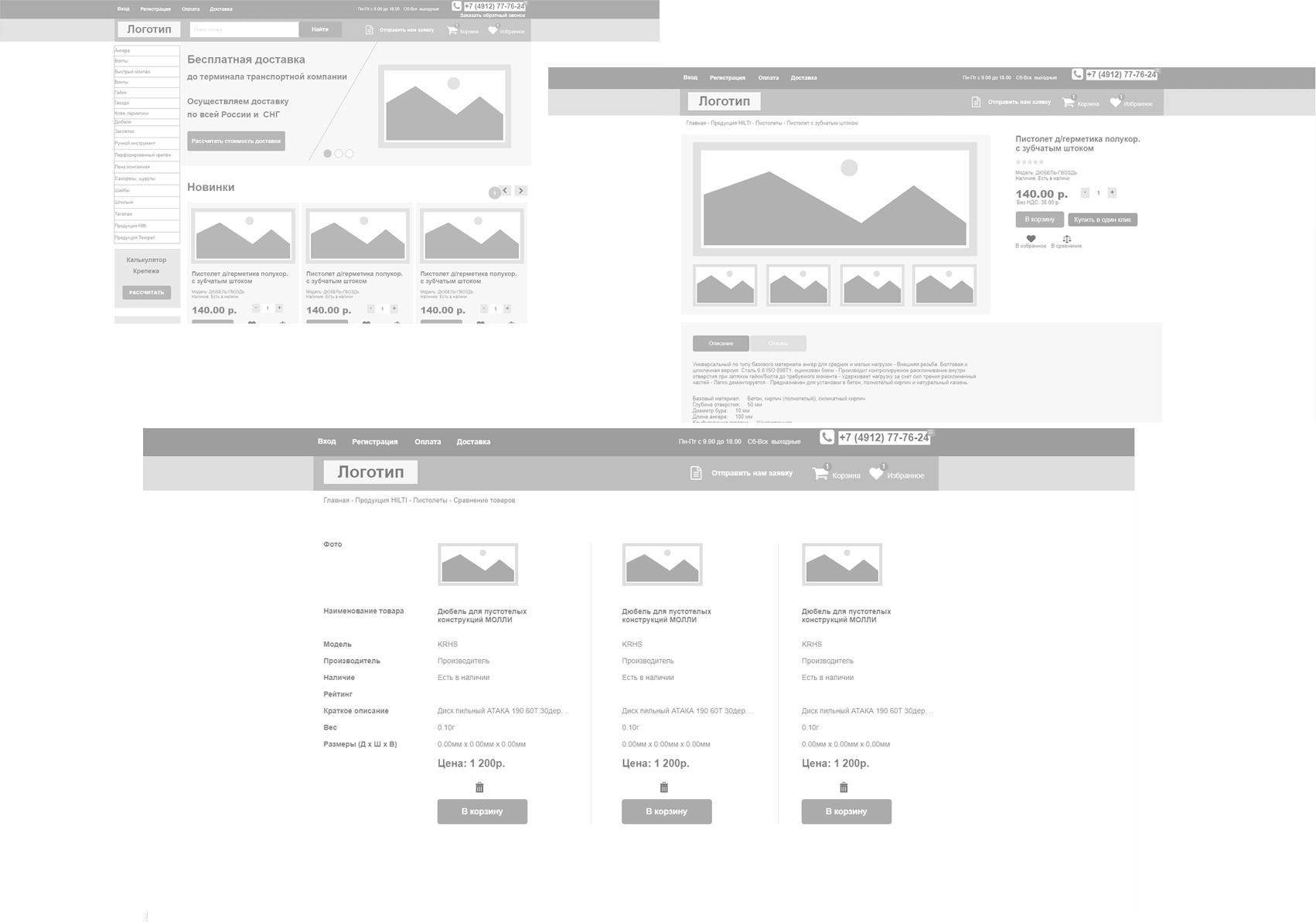
Task: Select the first gallery thumbnail under the main image
Action: coord(725,285)
